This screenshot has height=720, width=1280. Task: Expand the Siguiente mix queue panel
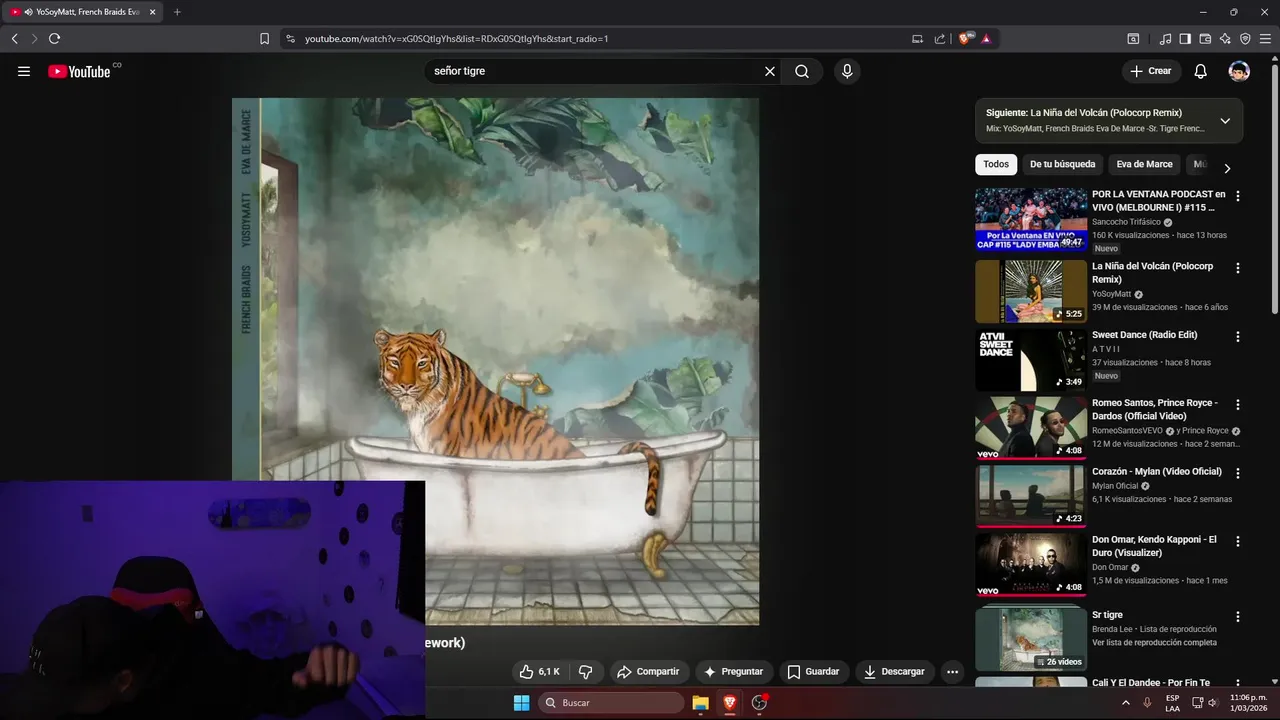pyautogui.click(x=1225, y=121)
